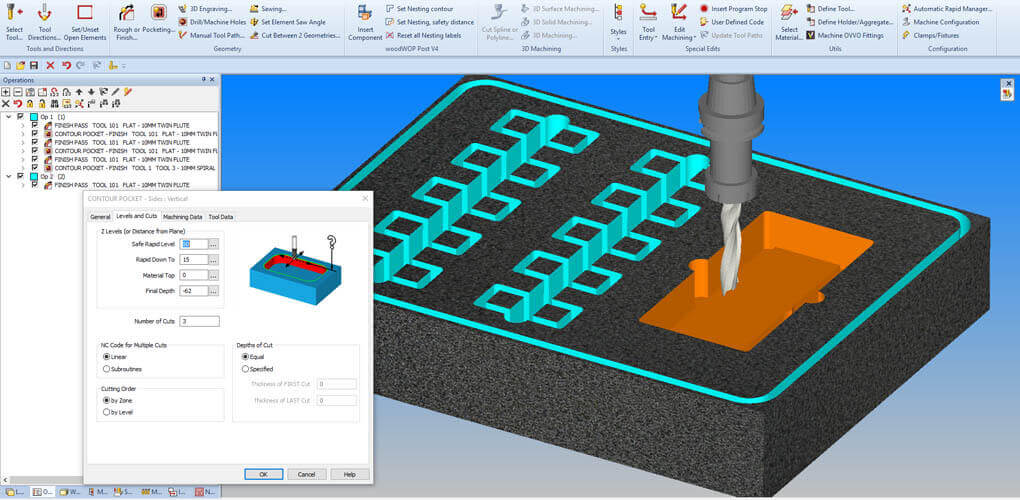Click the Save disk icon in quick toolbar
Viewport: 1020px width, 500px height.
34,66
